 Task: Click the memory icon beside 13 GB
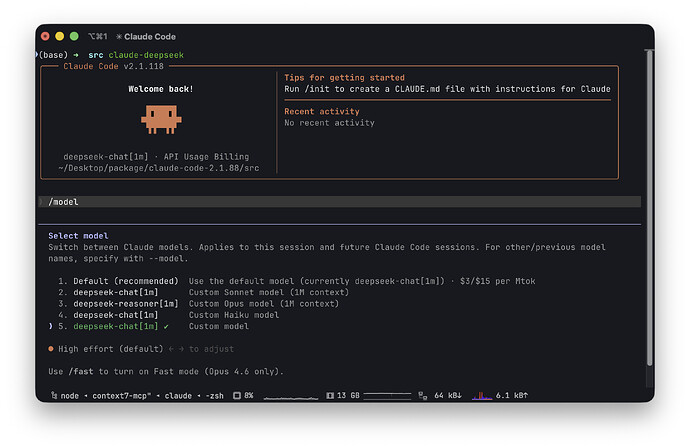[x=330, y=395]
